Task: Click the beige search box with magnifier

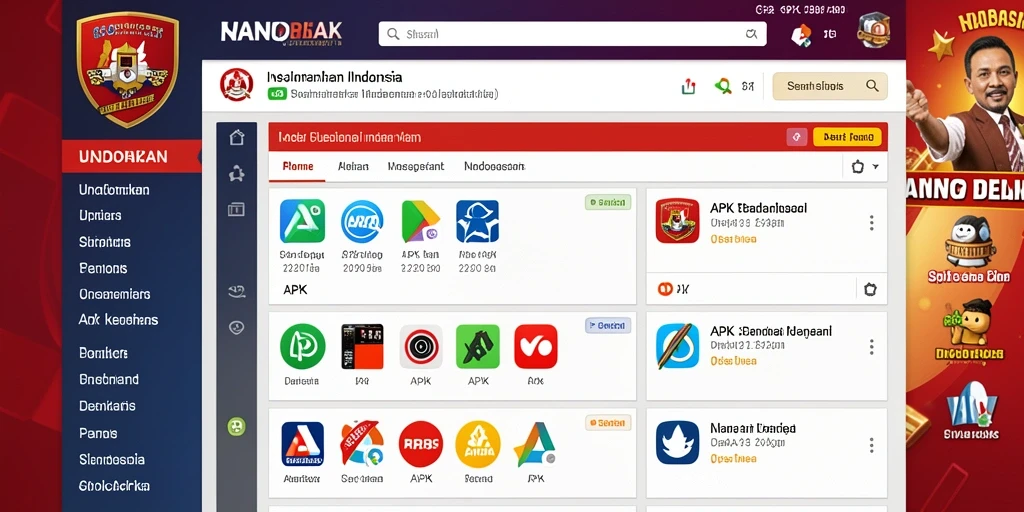Action: [x=829, y=86]
